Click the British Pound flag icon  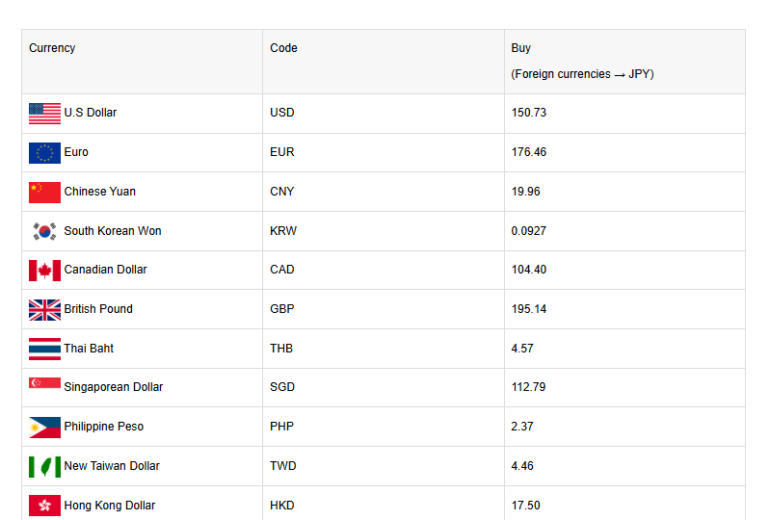click(x=45, y=309)
